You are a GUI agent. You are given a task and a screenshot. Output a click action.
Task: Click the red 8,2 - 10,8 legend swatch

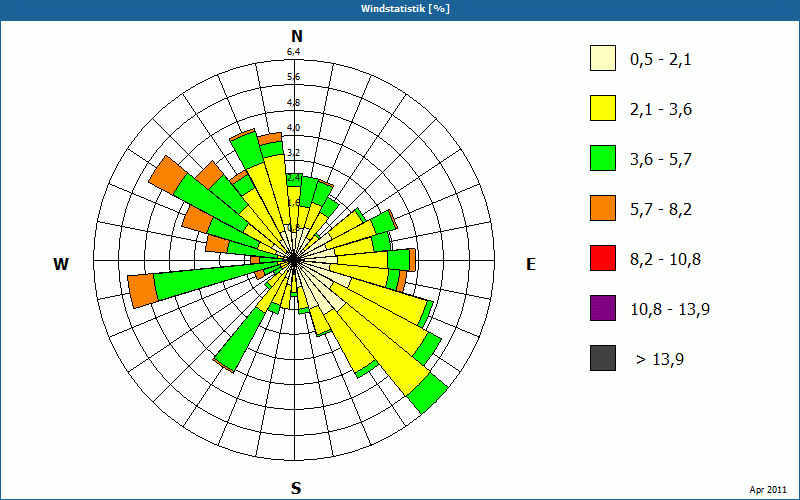point(603,258)
